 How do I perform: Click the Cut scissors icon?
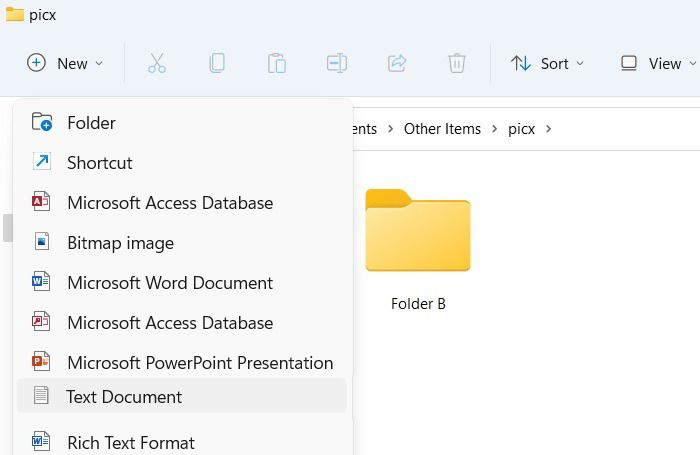pos(157,63)
